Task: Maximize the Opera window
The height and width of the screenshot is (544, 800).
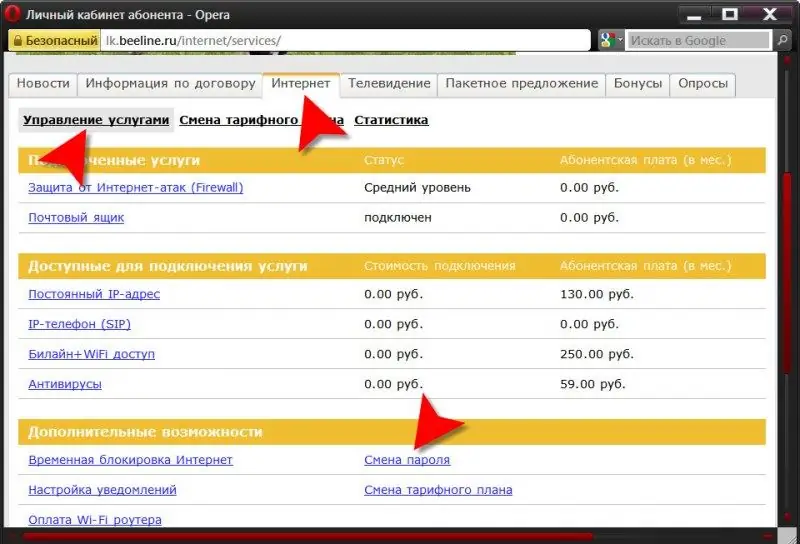Action: [730, 14]
